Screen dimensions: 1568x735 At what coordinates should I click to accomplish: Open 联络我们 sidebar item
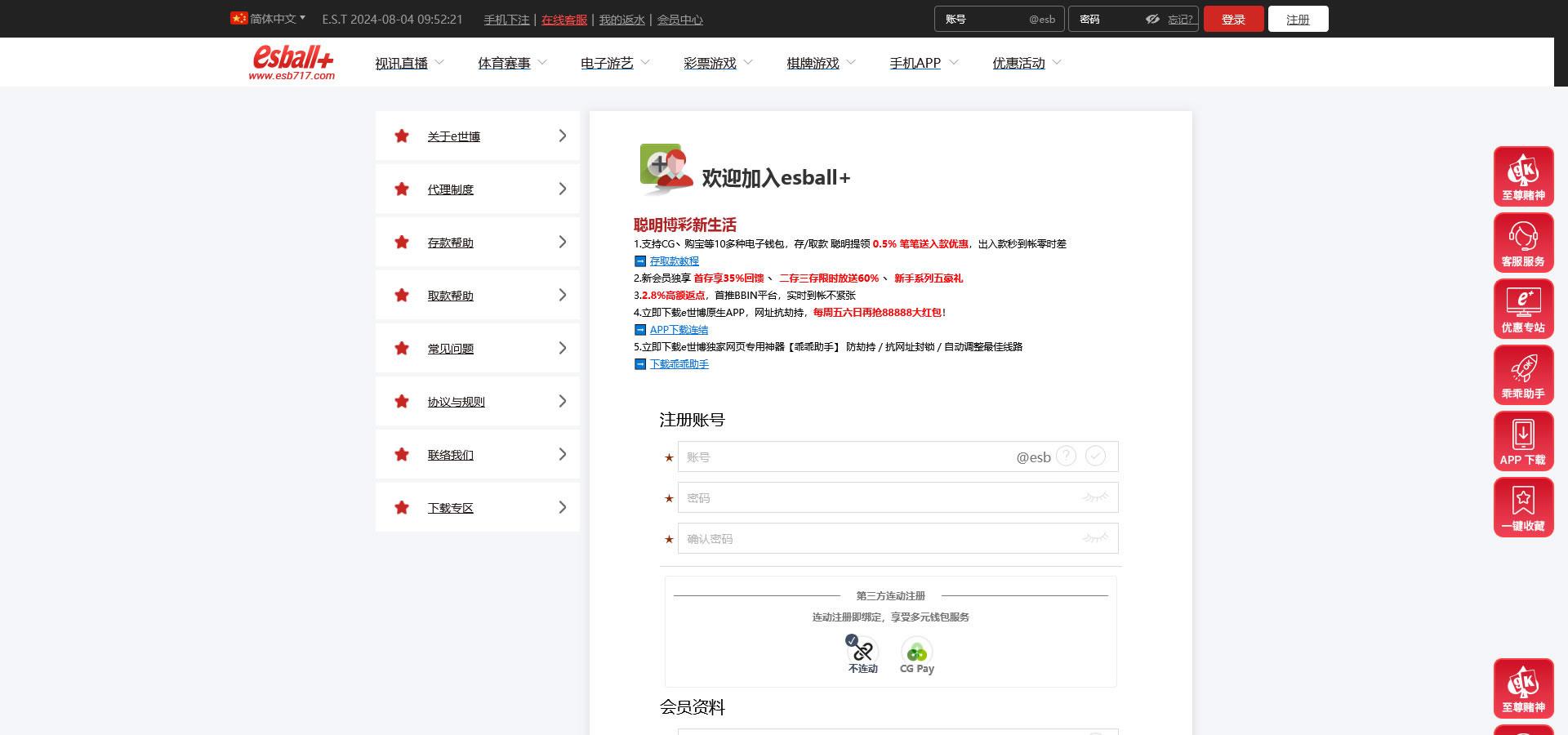click(x=478, y=454)
